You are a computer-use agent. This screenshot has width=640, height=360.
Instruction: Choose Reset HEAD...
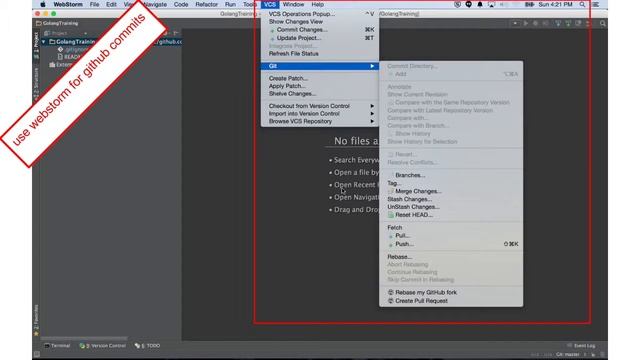click(x=451, y=215)
